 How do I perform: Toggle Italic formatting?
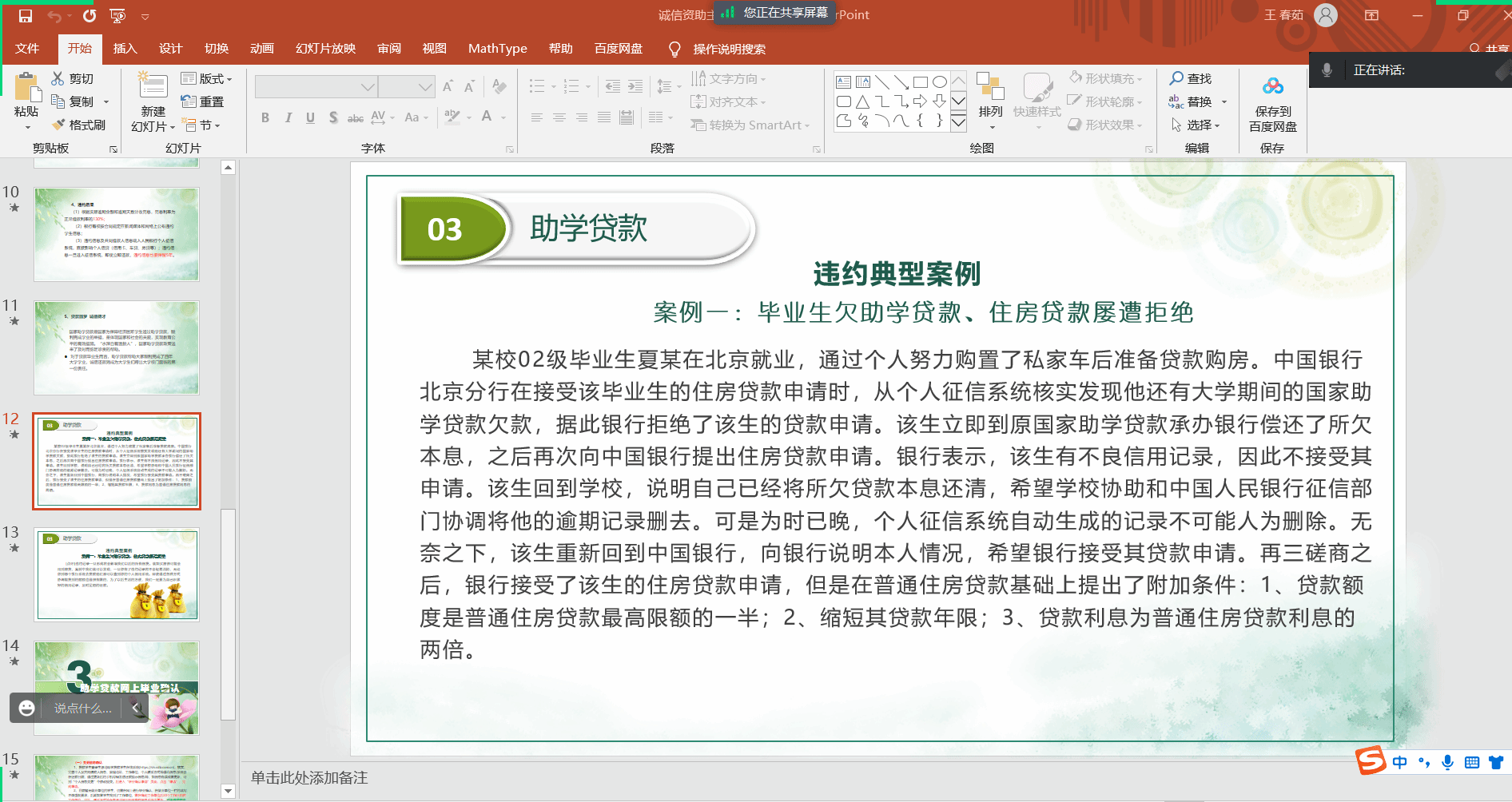click(x=288, y=117)
